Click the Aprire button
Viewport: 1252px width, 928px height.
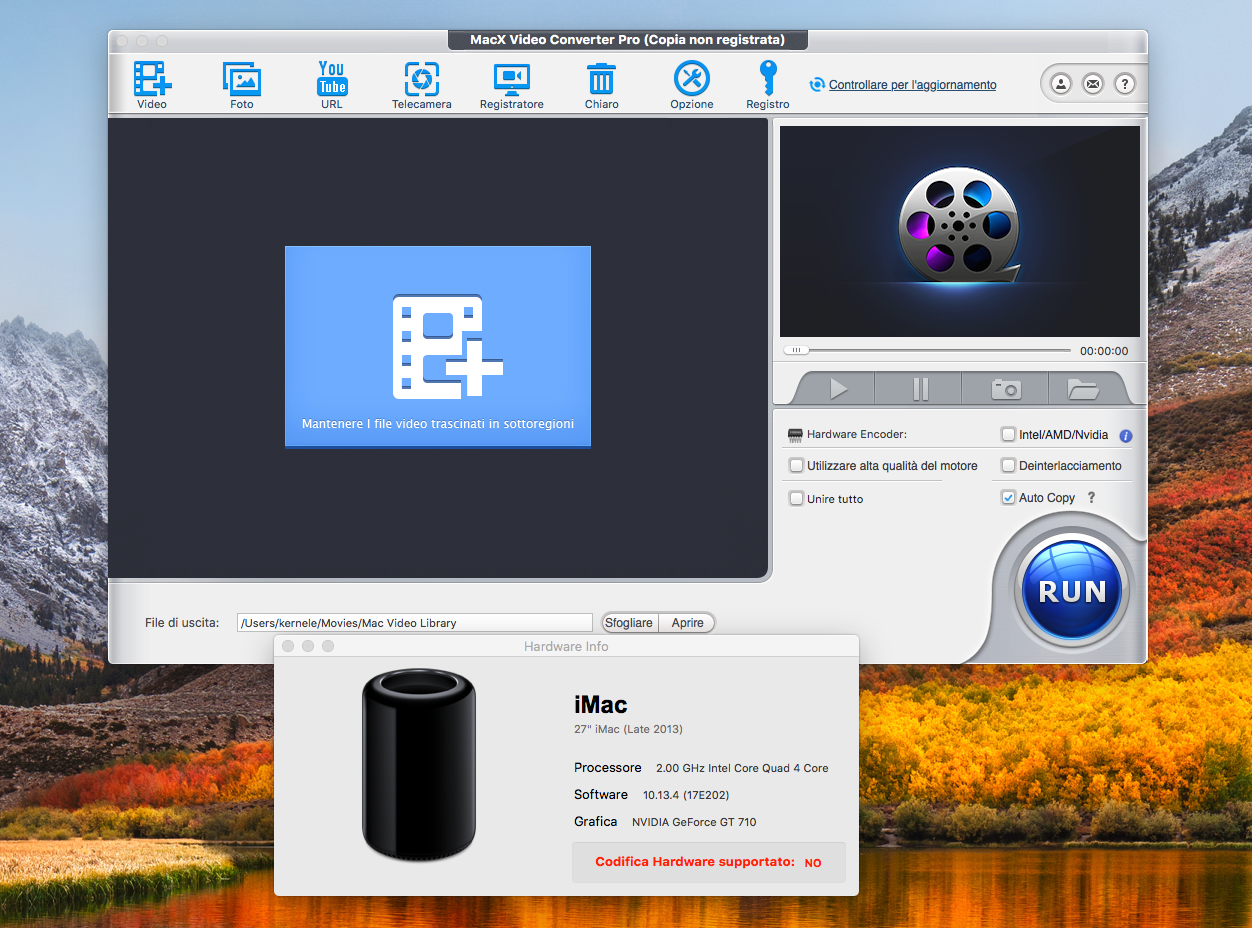(x=687, y=623)
